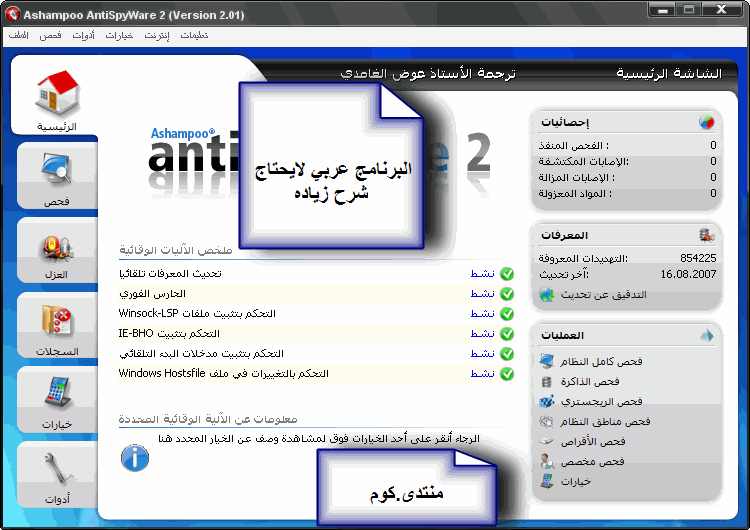Click the العمليات panel header icon
Screen dimensions: 750x530
[x=706, y=335]
